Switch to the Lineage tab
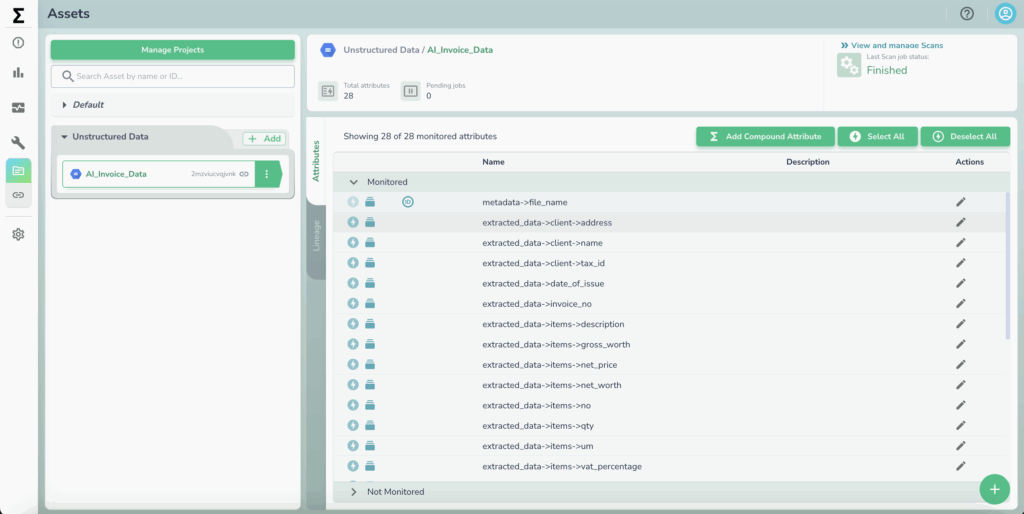 tap(317, 235)
